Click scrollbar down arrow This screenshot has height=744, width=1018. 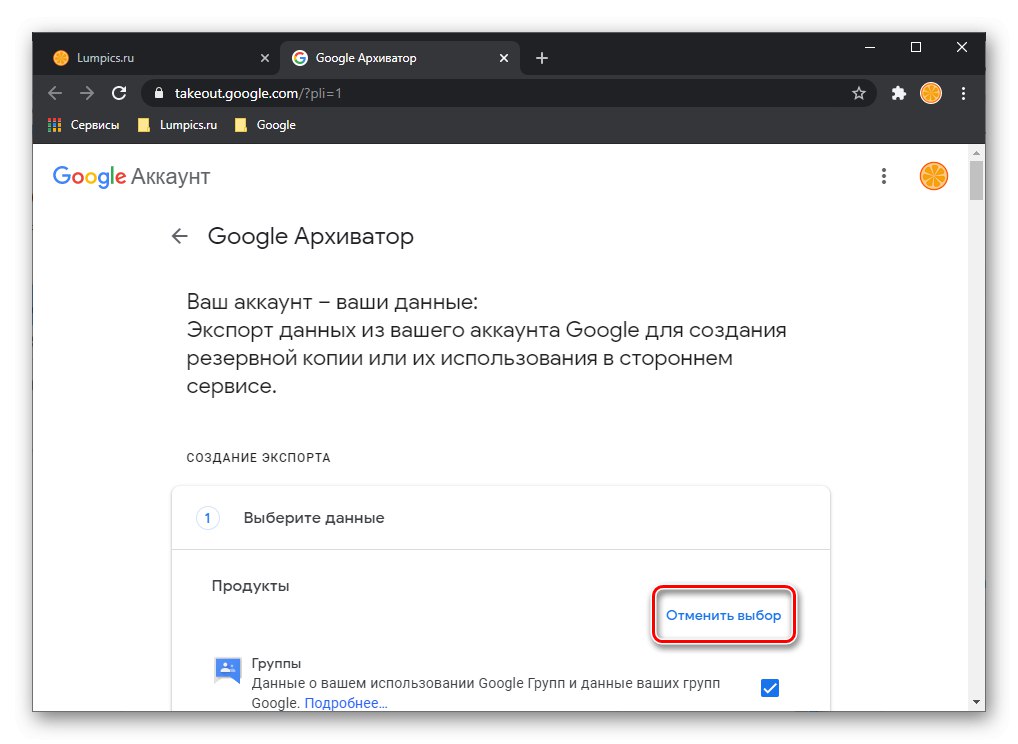click(976, 702)
